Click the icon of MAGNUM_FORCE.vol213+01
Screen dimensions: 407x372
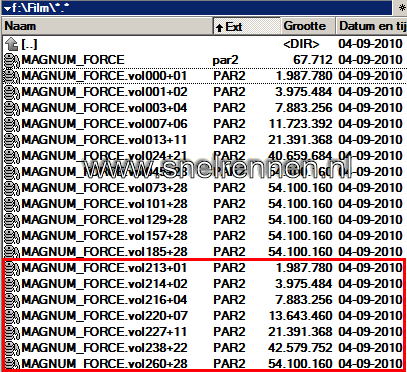click(x=12, y=268)
